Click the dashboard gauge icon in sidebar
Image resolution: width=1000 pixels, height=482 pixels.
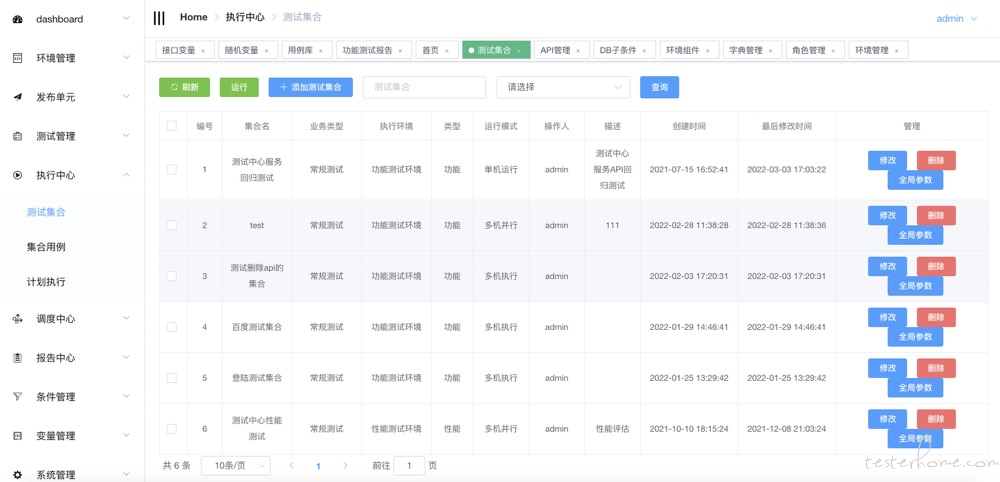(x=18, y=19)
